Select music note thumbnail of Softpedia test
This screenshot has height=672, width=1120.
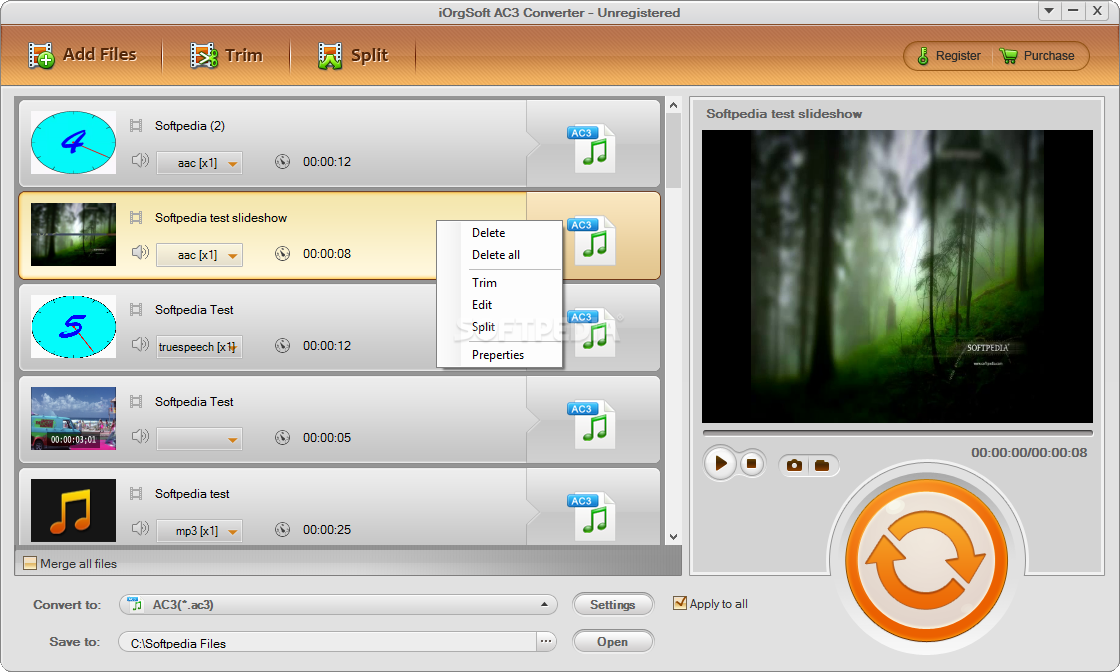point(74,510)
